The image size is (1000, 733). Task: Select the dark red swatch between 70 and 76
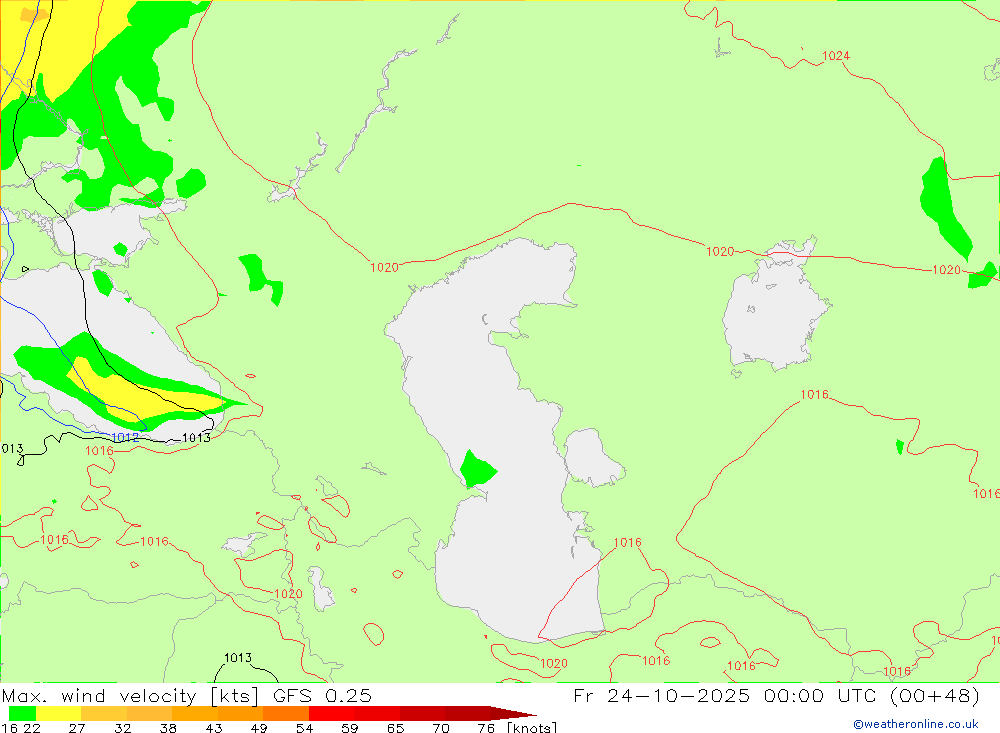tap(467, 713)
